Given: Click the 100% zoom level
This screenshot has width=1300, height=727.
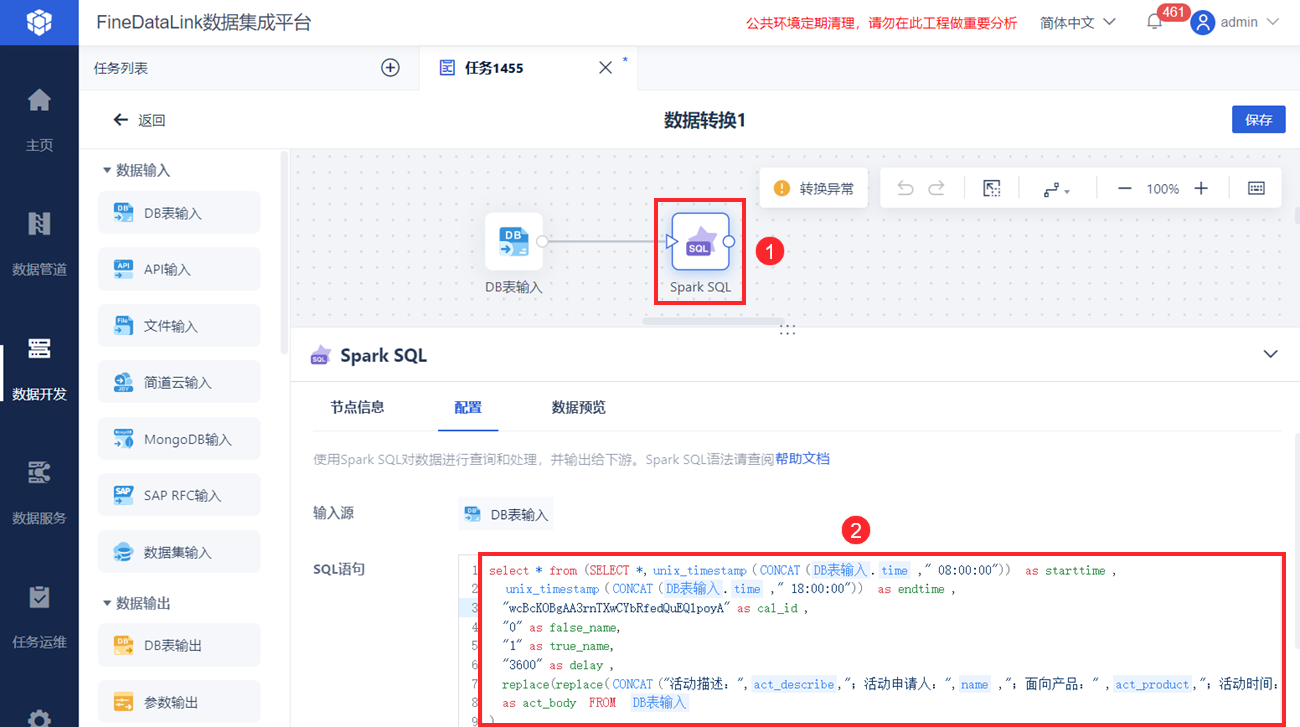Looking at the screenshot, I should (x=1163, y=189).
